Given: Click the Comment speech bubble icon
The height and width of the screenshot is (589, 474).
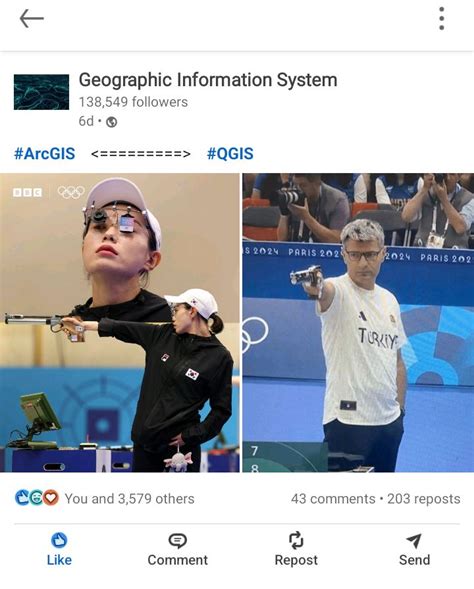Looking at the screenshot, I should coord(177,541).
